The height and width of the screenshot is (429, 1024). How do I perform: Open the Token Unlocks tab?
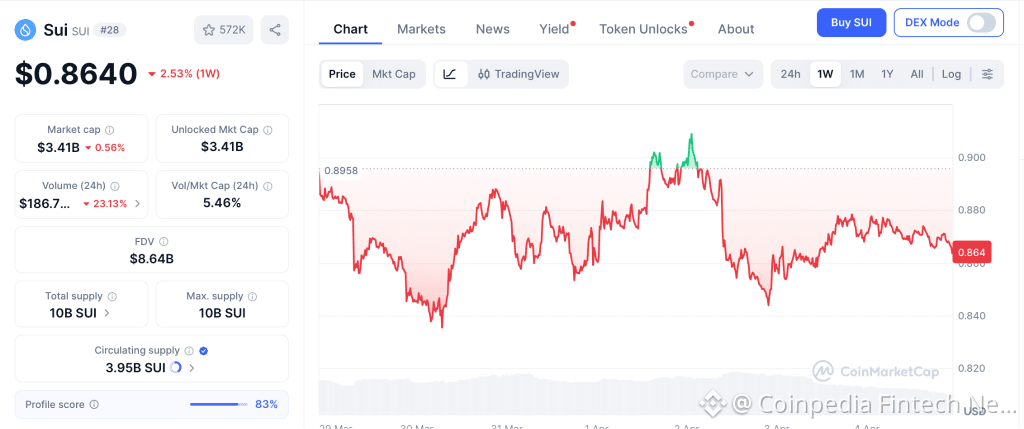tap(643, 29)
